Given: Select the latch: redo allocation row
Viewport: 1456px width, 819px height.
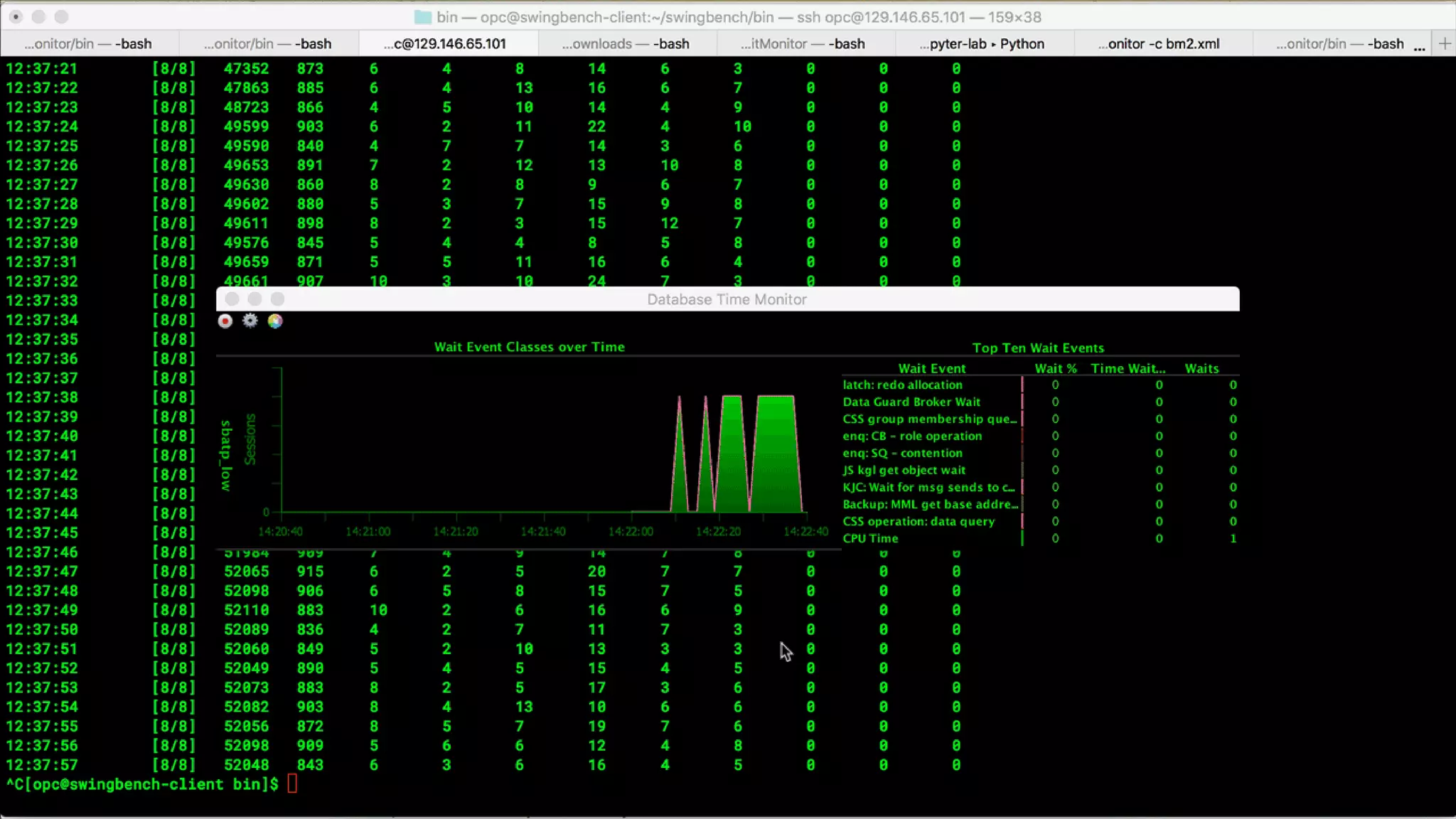Looking at the screenshot, I should coord(902,385).
